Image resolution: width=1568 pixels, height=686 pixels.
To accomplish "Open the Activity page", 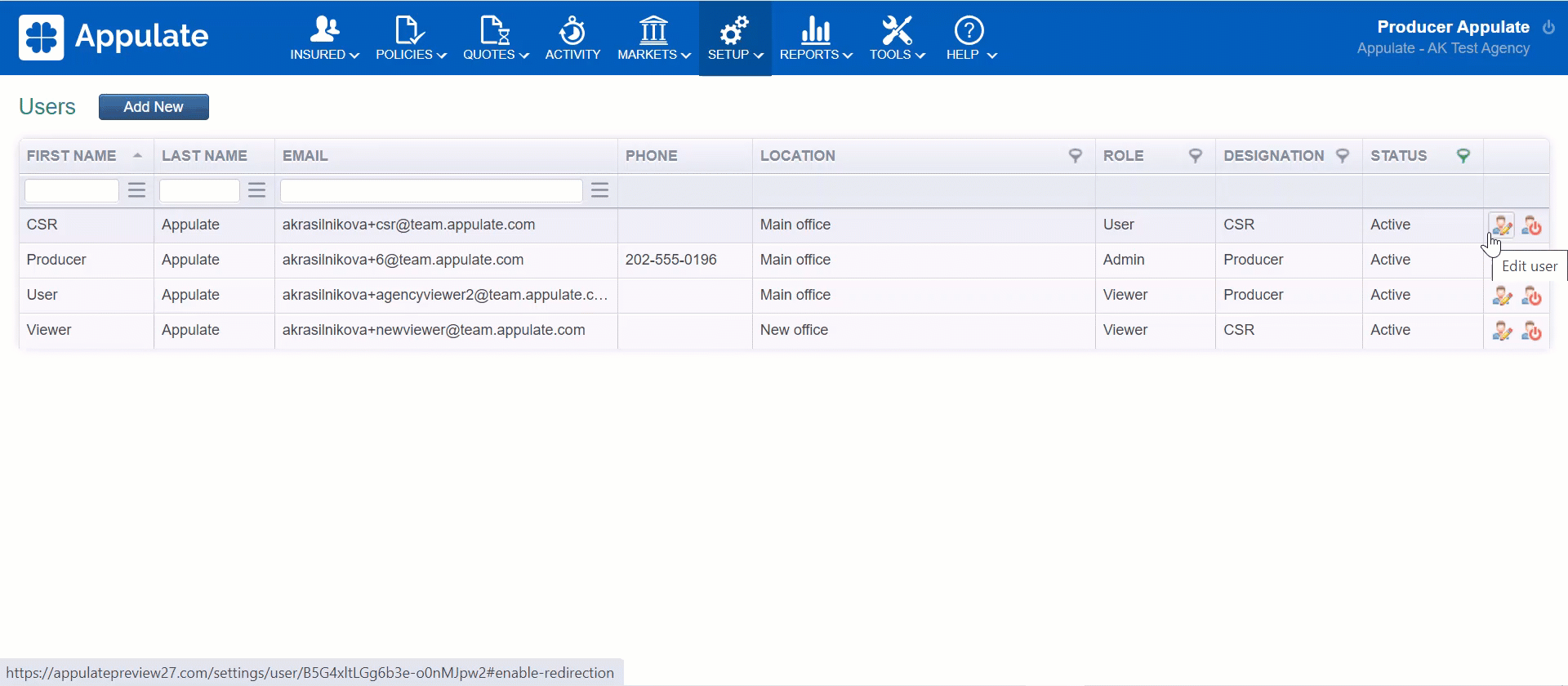I will point(572,38).
